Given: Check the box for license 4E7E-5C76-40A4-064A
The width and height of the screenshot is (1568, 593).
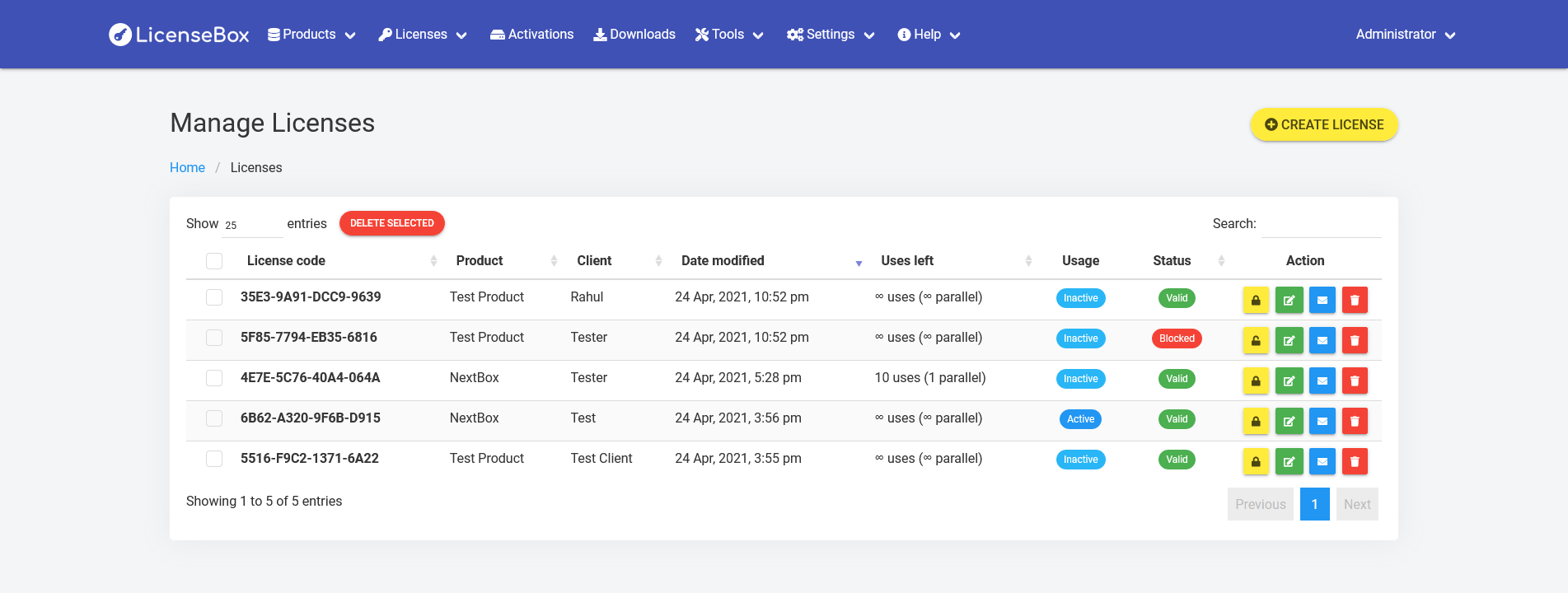Looking at the screenshot, I should (214, 378).
